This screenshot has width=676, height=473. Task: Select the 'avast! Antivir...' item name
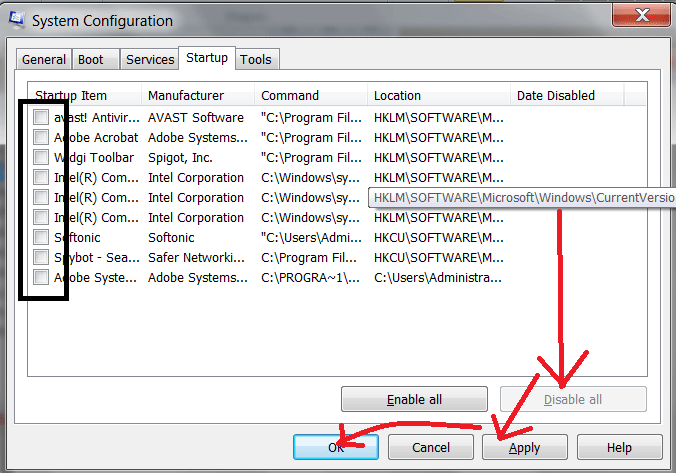pyautogui.click(x=97, y=117)
